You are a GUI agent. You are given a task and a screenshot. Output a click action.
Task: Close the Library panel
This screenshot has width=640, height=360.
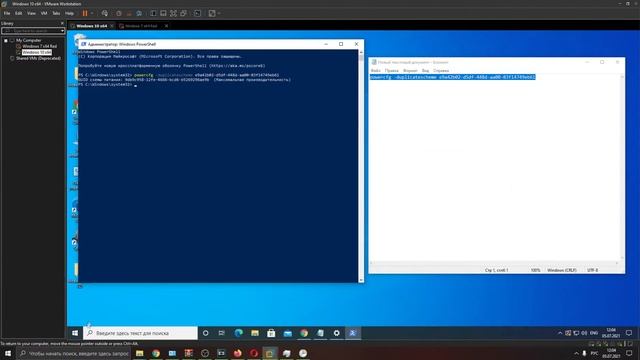pos(62,23)
